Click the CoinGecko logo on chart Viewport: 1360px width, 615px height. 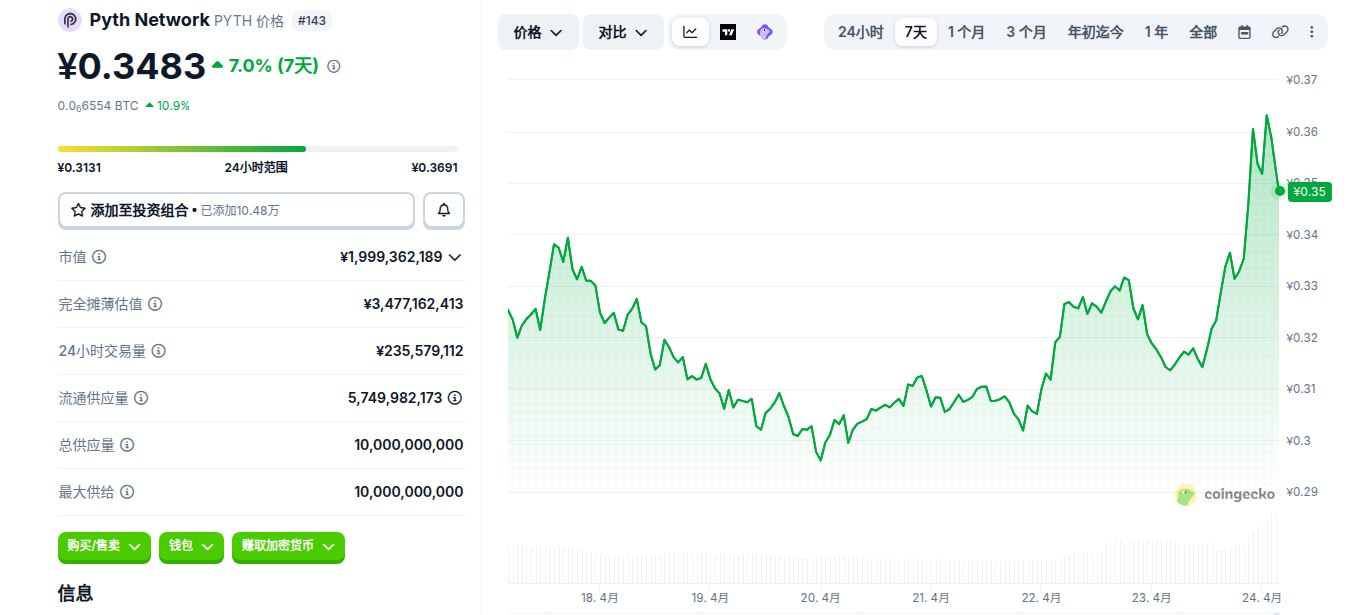pyautogui.click(x=1224, y=494)
